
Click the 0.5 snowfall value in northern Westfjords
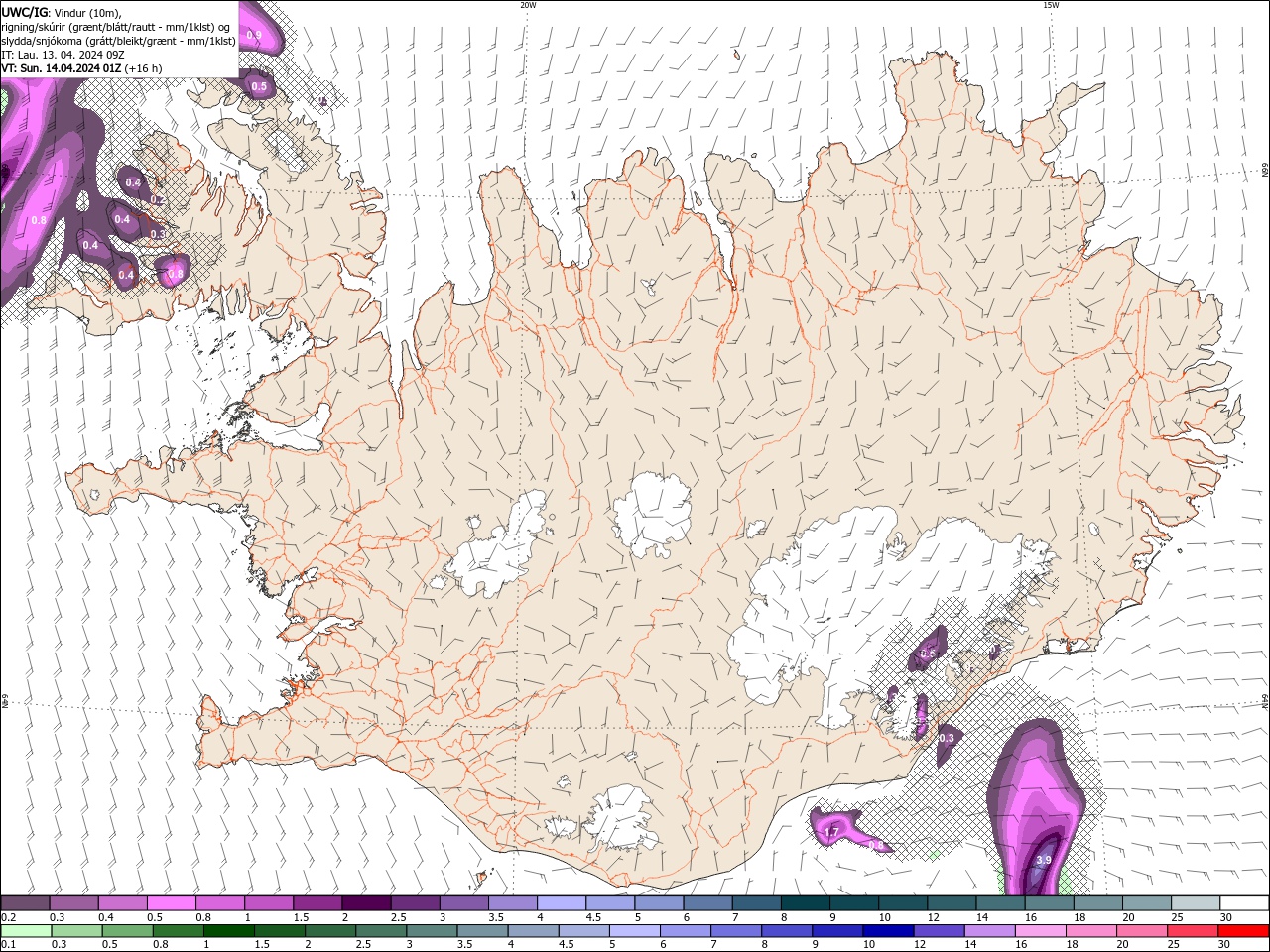pyautogui.click(x=259, y=87)
